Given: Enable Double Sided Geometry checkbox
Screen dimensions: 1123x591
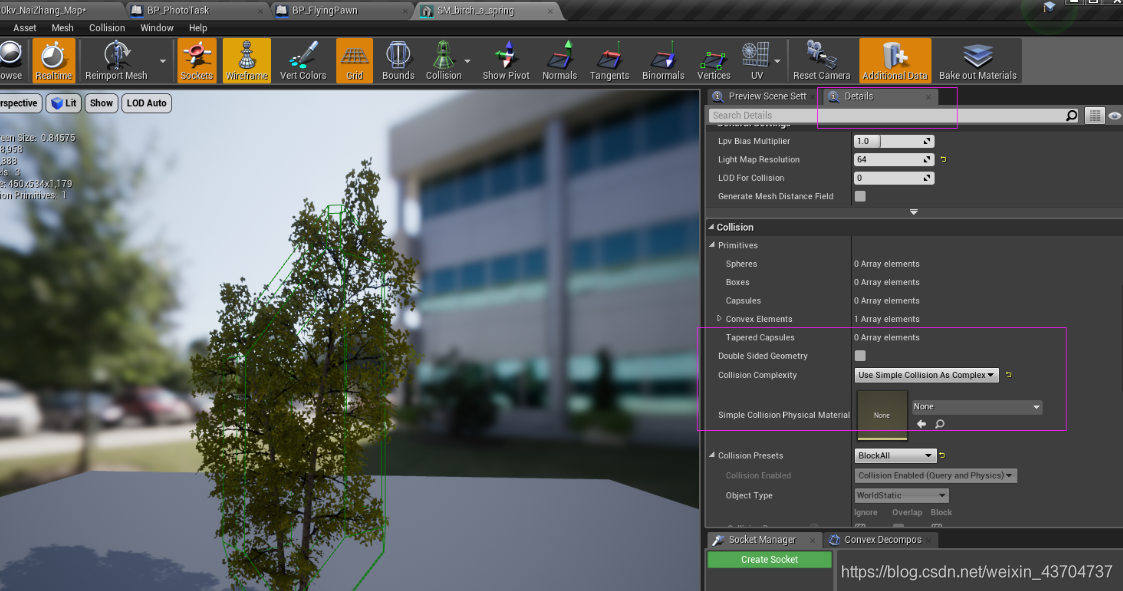Looking at the screenshot, I should coord(860,356).
